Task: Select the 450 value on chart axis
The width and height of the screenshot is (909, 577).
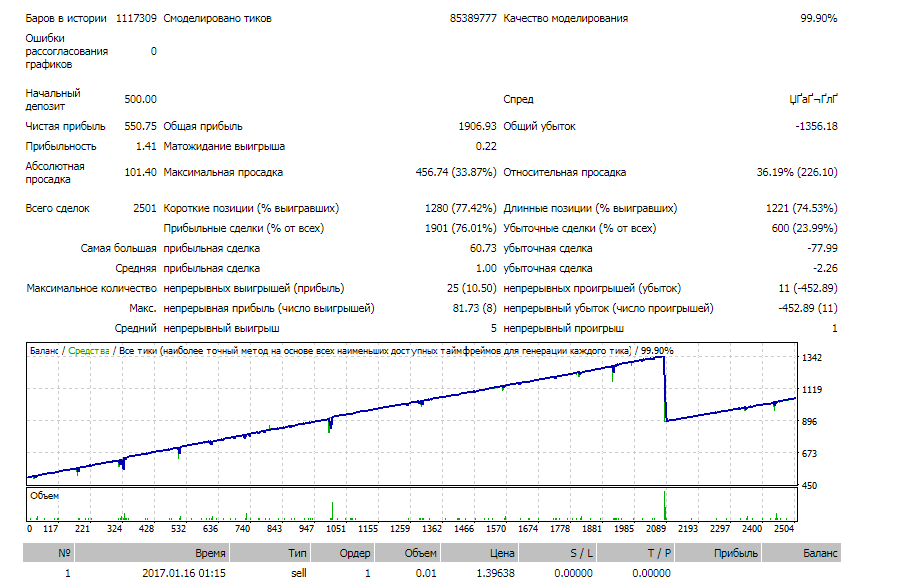Action: [809, 486]
